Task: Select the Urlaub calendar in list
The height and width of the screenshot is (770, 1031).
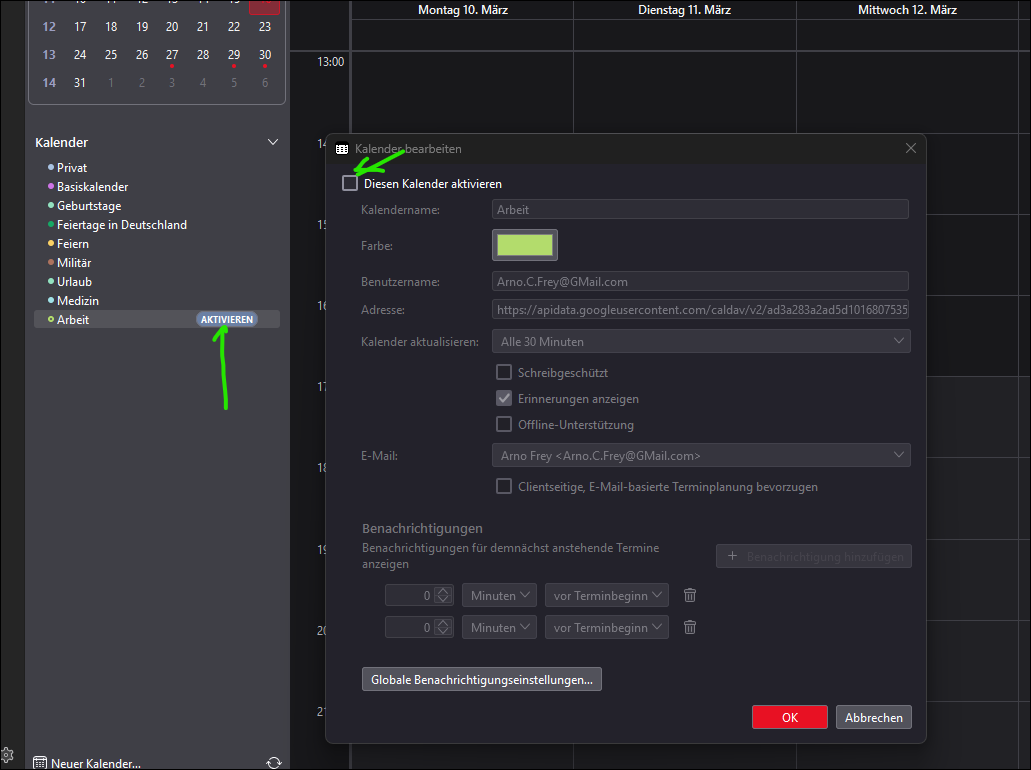Action: click(74, 282)
